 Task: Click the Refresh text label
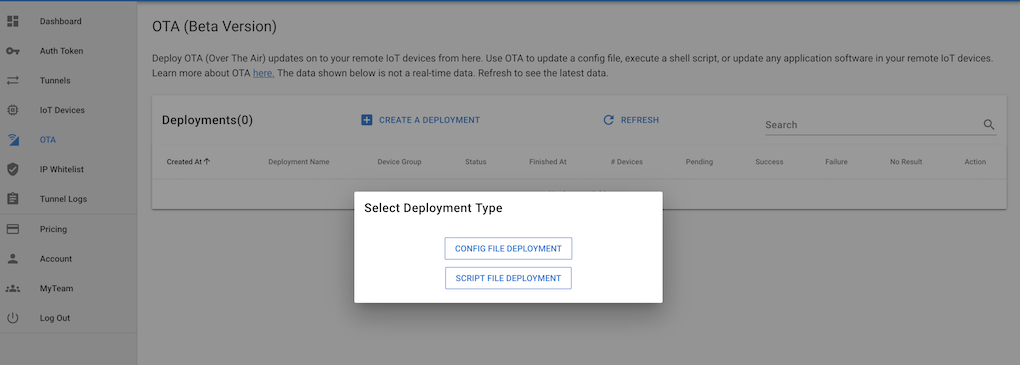click(x=640, y=120)
